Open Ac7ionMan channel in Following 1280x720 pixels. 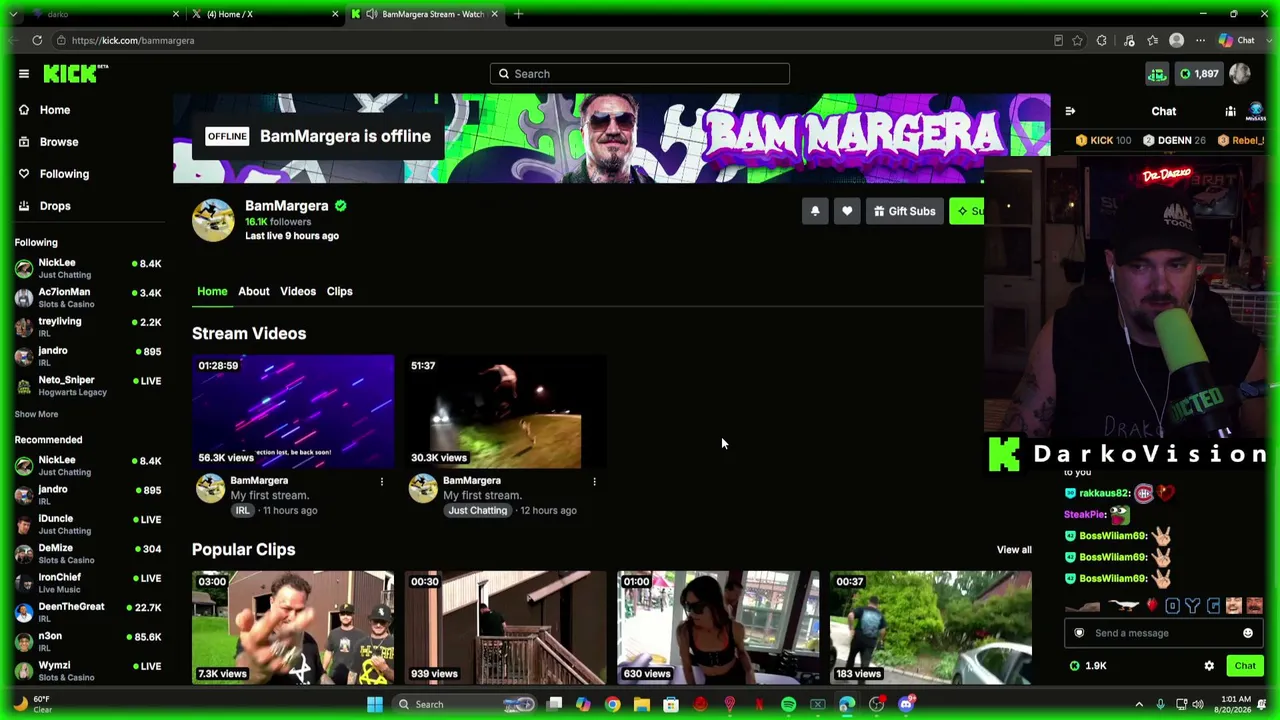(x=88, y=297)
